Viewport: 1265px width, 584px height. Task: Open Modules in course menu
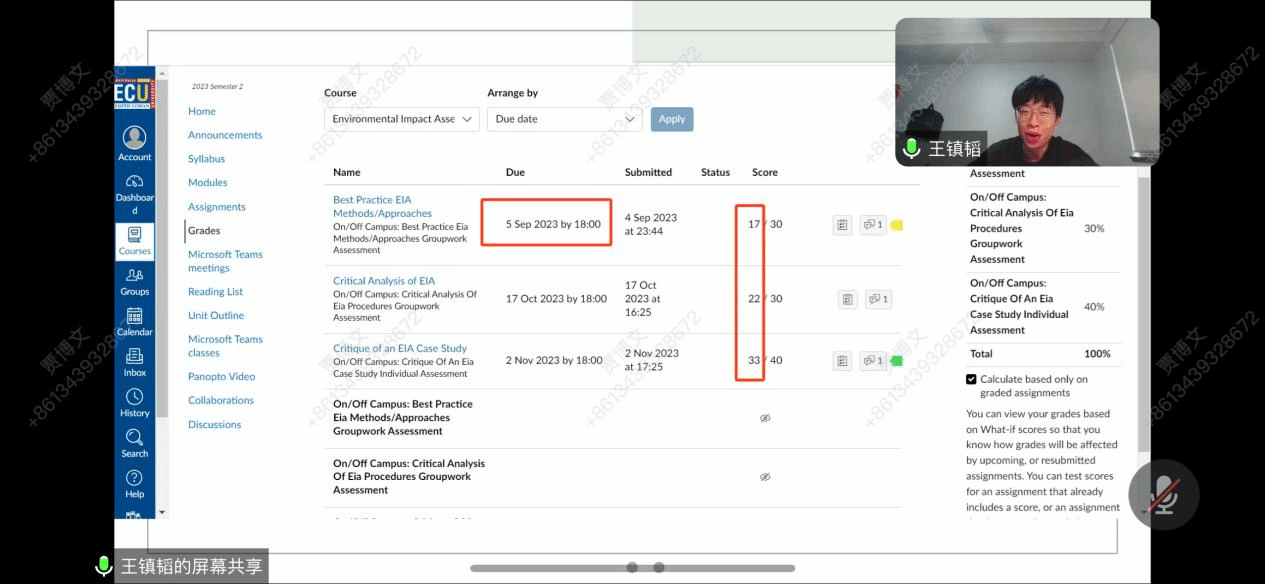pos(207,183)
